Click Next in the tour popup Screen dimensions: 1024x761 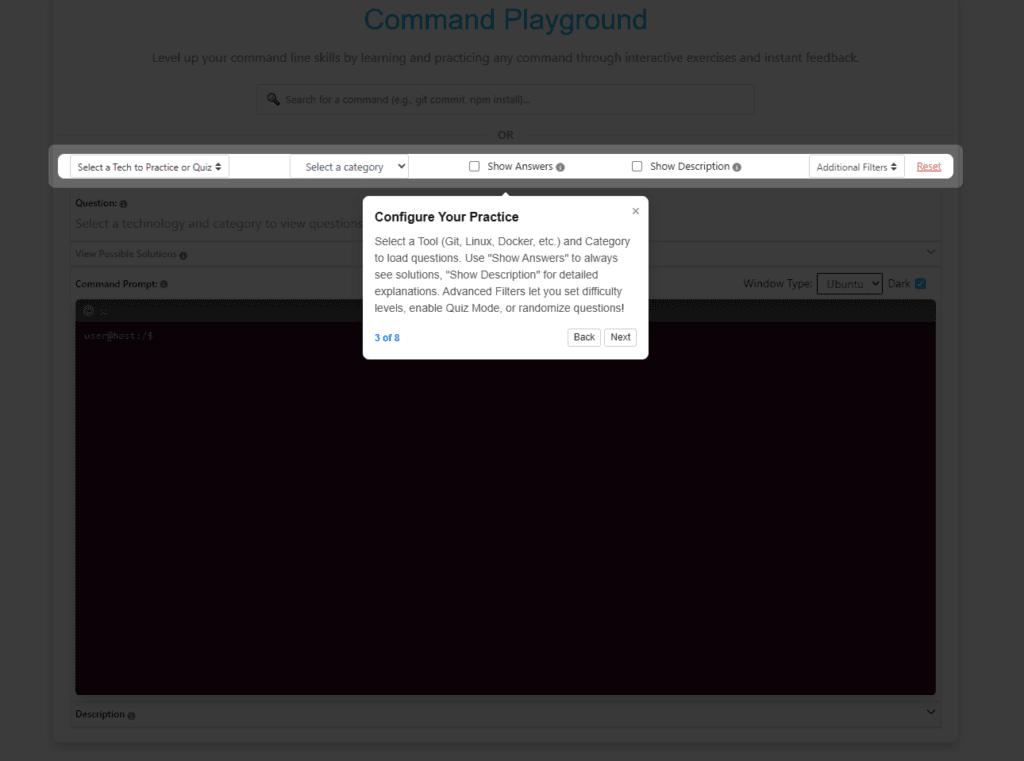(x=620, y=337)
